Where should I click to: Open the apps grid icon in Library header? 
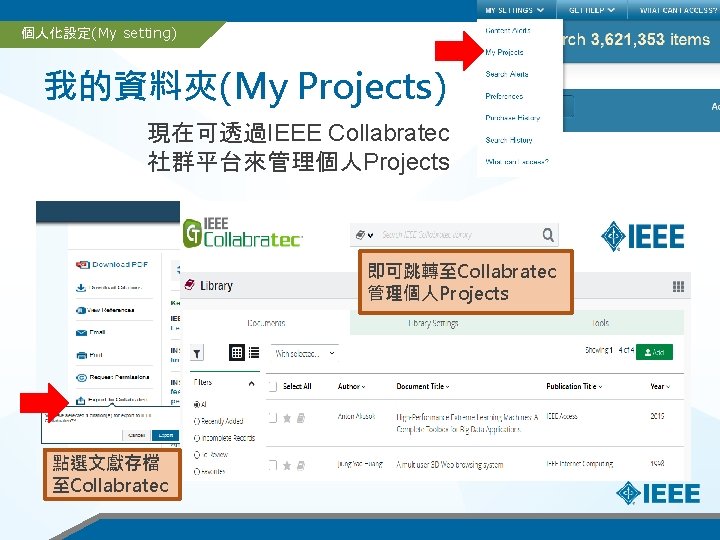coord(678,287)
